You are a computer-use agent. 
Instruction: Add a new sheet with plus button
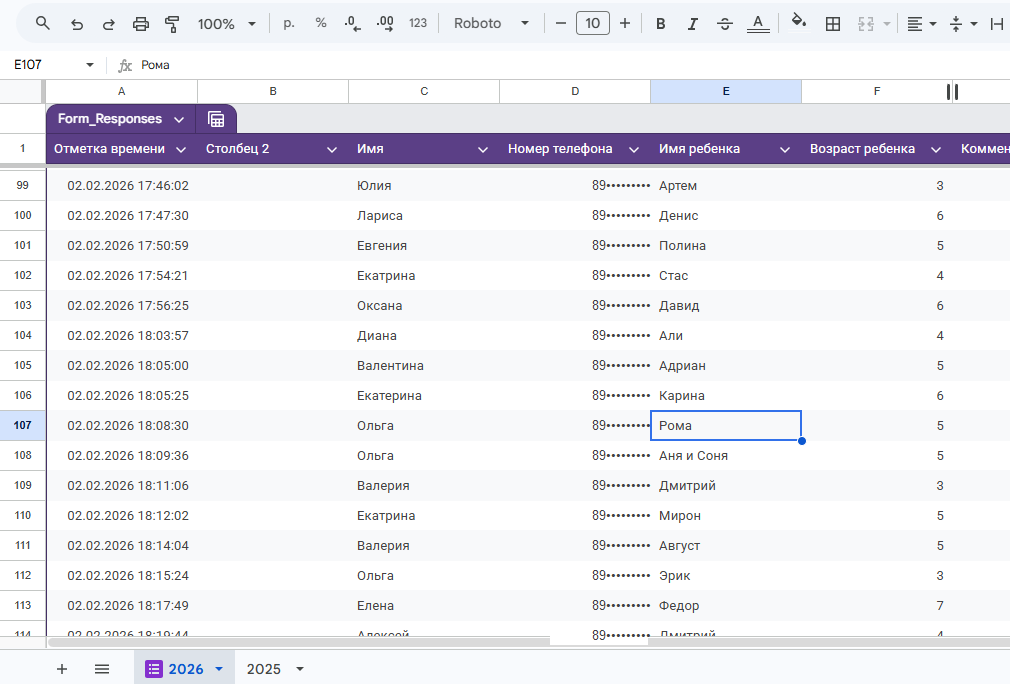coord(62,669)
